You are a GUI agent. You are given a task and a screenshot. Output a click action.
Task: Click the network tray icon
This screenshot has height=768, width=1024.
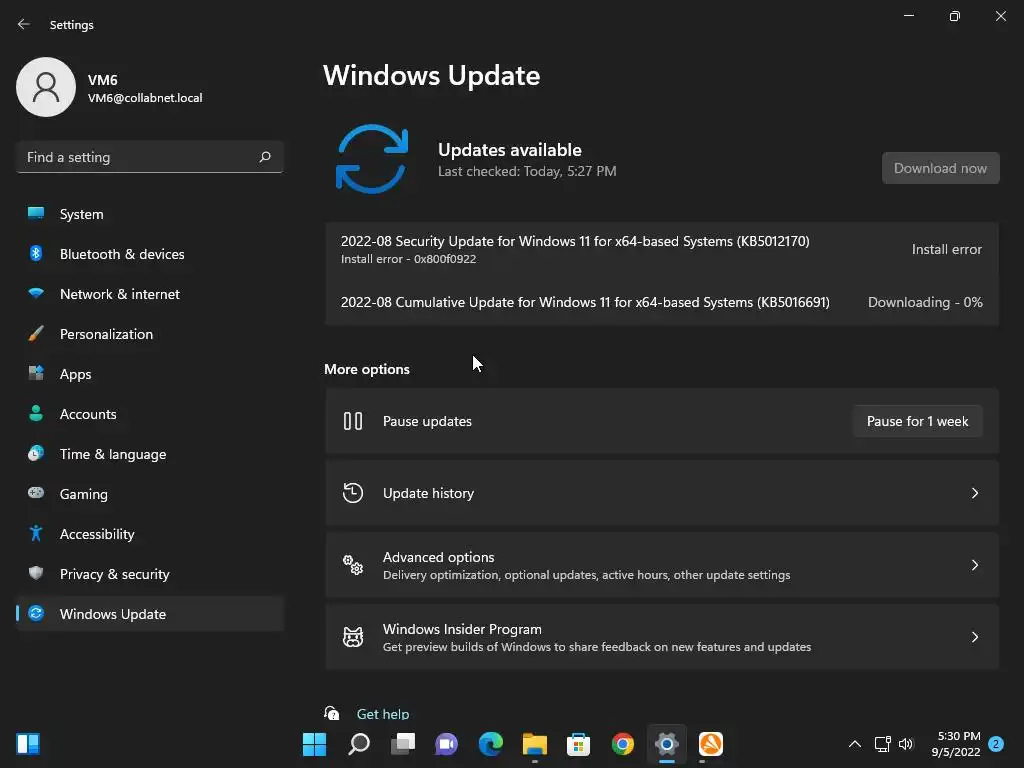click(x=882, y=744)
